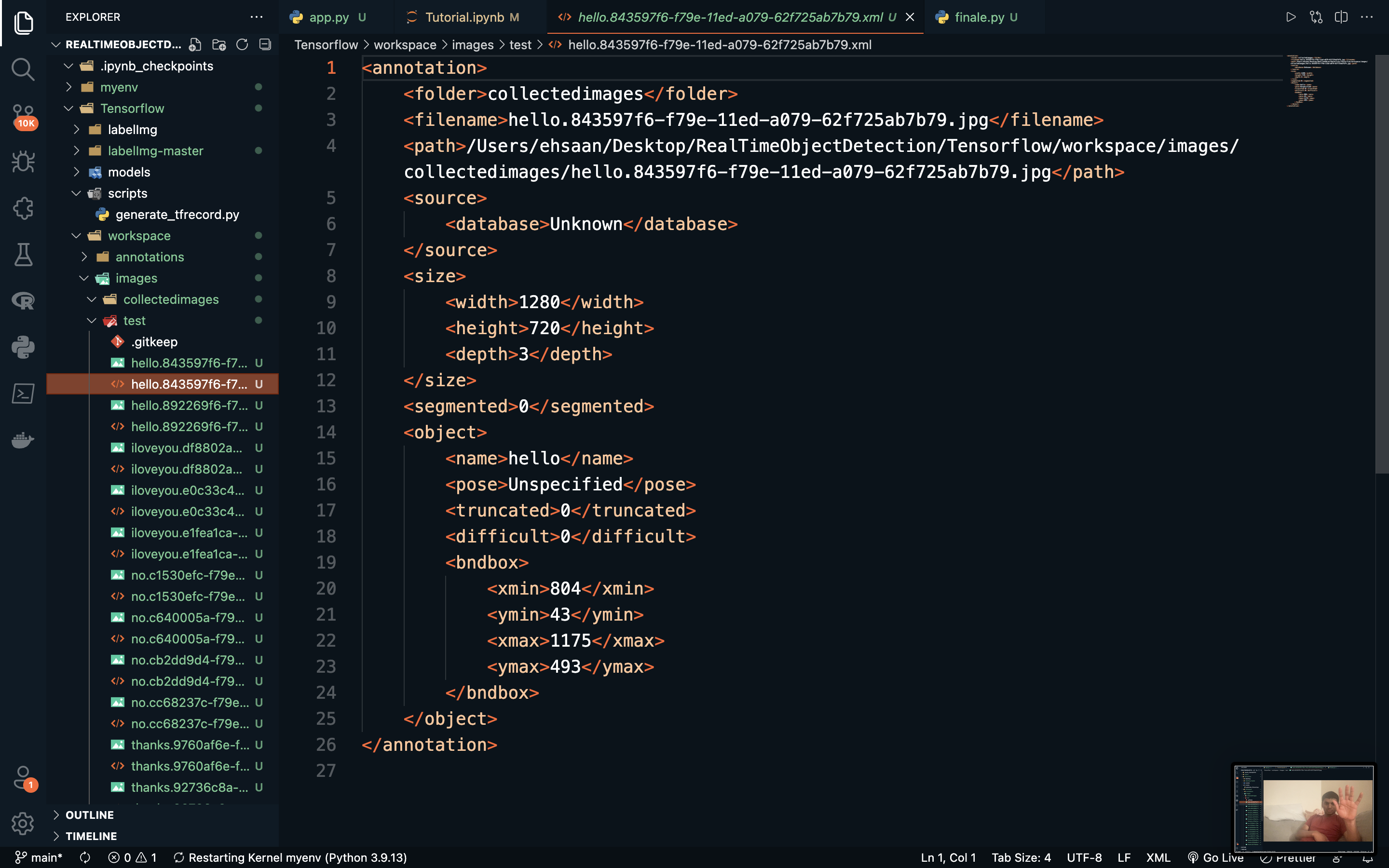Open the Extensions view
This screenshot has width=1389, height=868.
(x=23, y=208)
